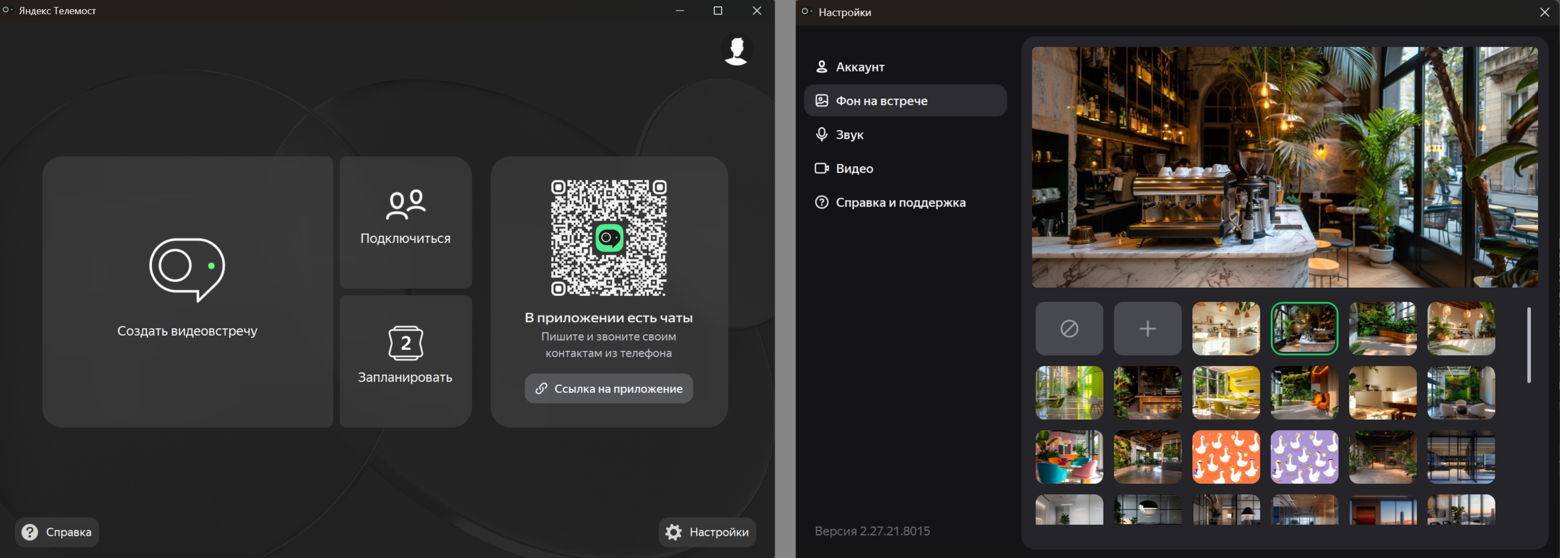The width and height of the screenshot is (1560, 558).
Task: Click the Запланировать calendar icon
Action: point(406,344)
